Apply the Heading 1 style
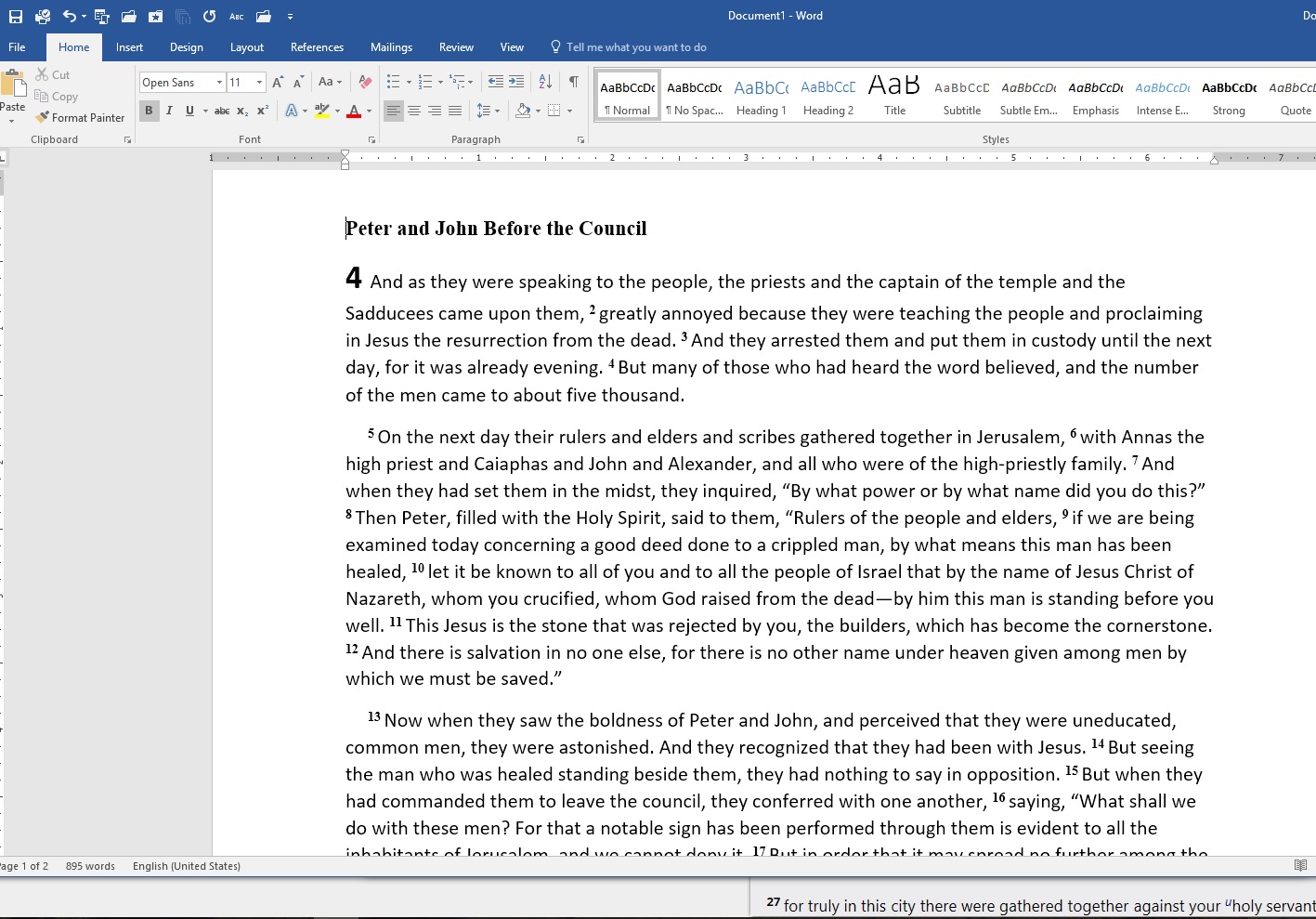 tap(762, 96)
